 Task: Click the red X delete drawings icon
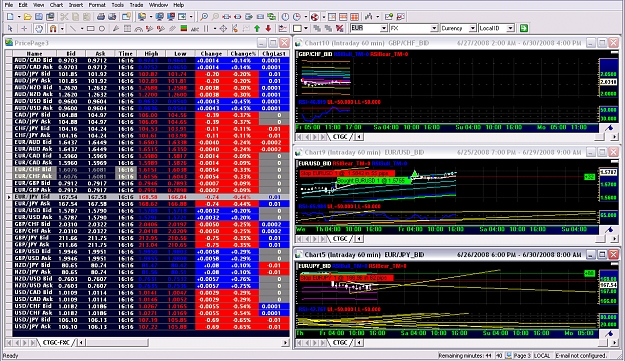pos(340,28)
